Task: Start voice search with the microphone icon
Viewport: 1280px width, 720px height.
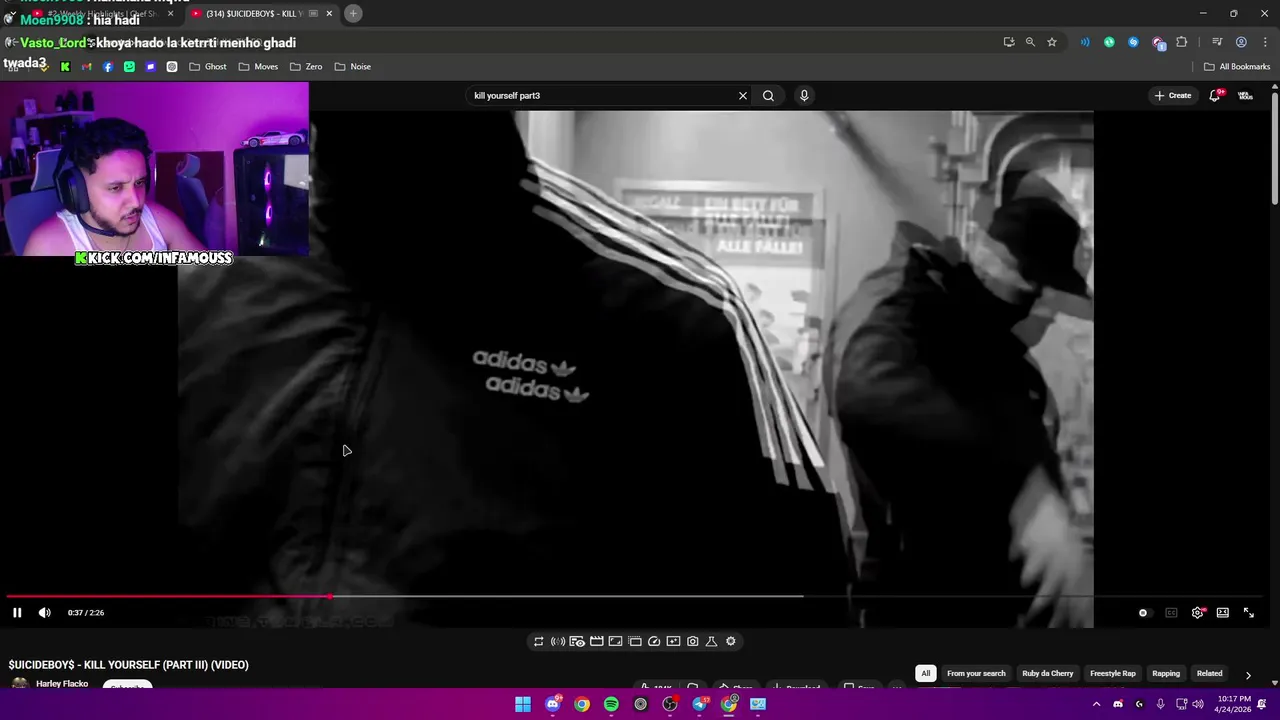Action: [x=803, y=96]
